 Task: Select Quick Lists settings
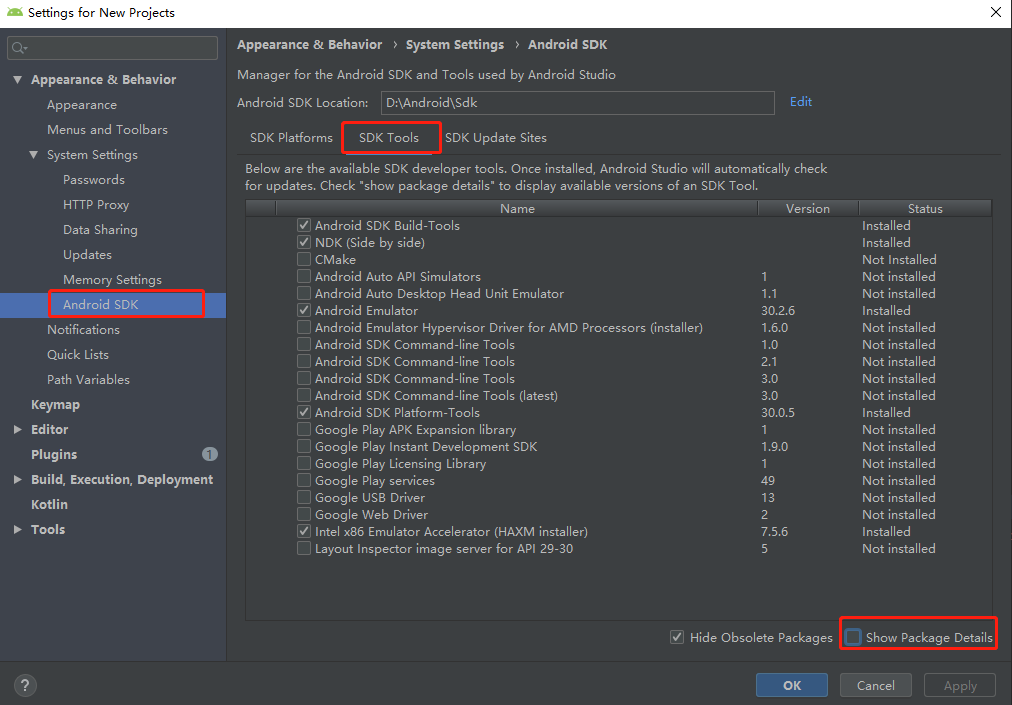point(77,354)
